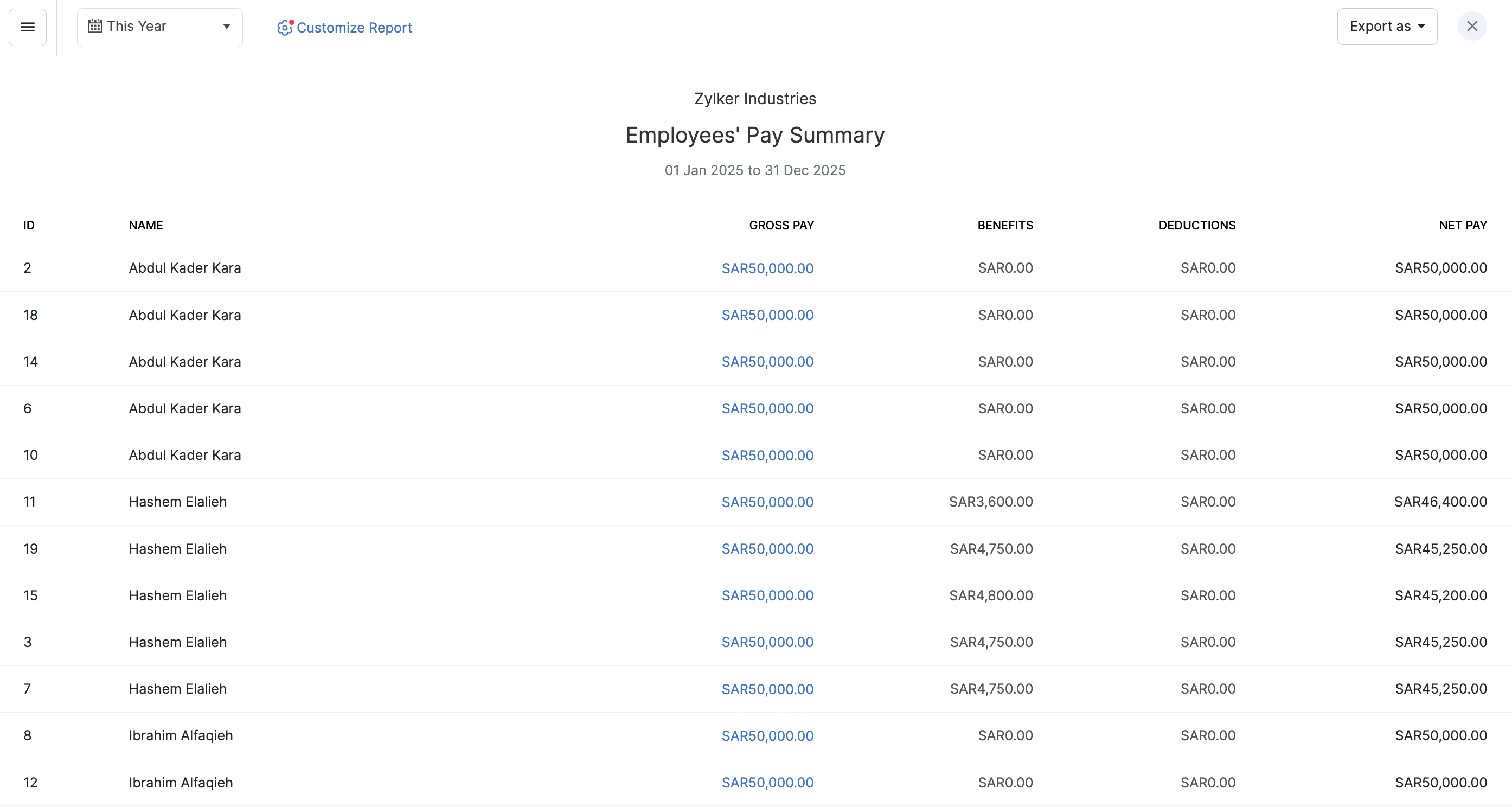Click the NAME column header
Viewport: 1512px width, 807px height.
coord(145,226)
